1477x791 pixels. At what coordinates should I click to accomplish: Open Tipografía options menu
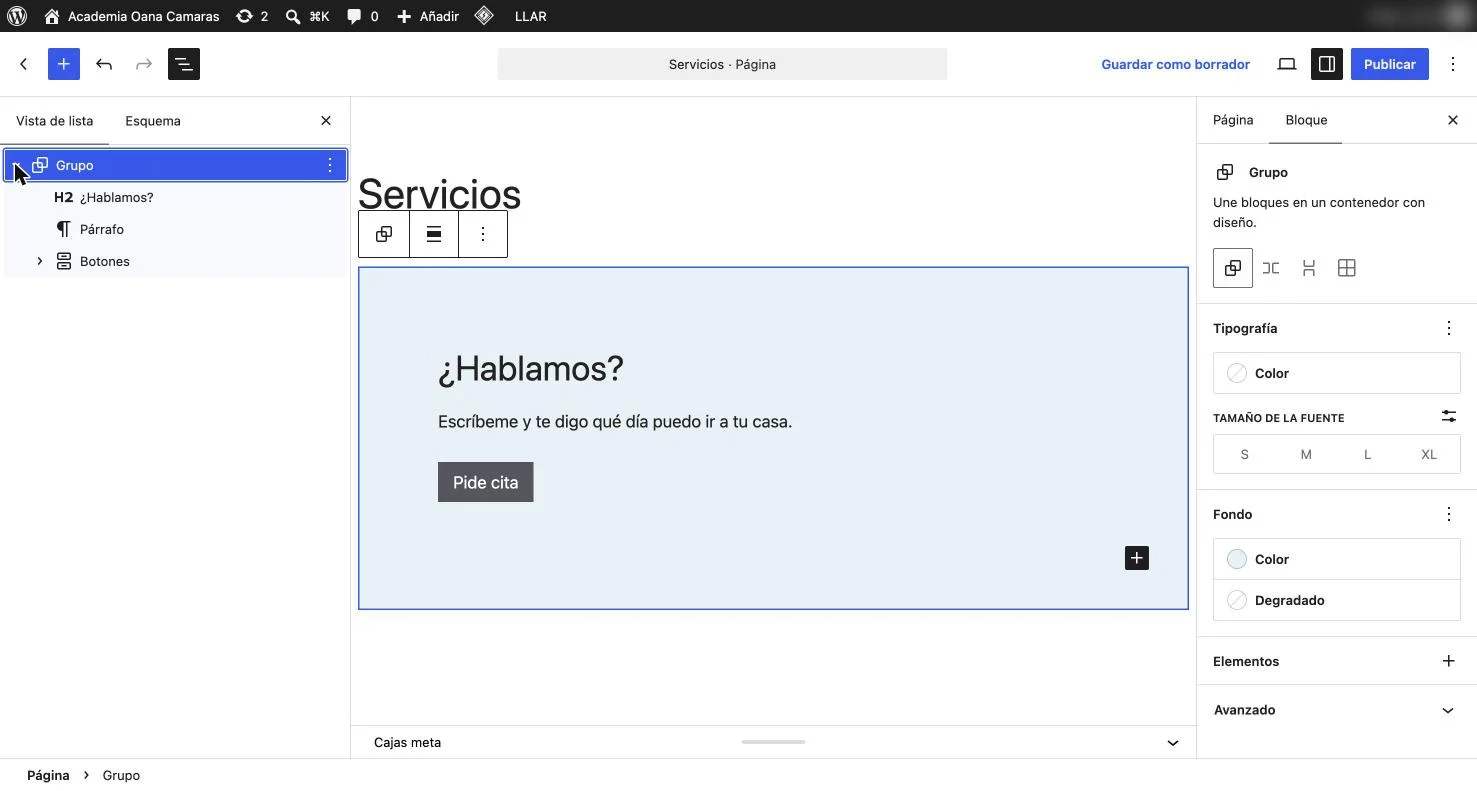1449,328
